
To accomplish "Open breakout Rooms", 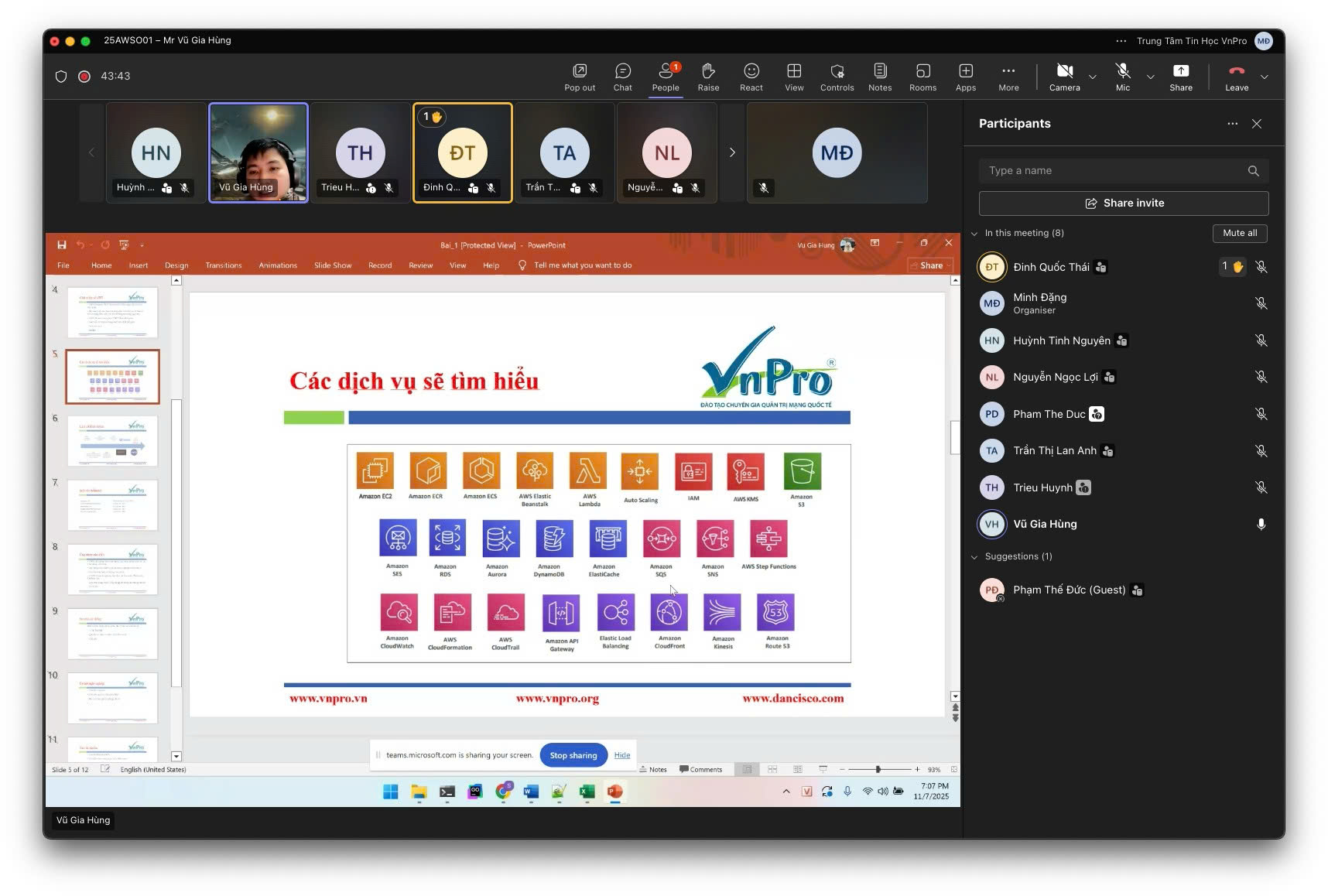I will (x=922, y=77).
